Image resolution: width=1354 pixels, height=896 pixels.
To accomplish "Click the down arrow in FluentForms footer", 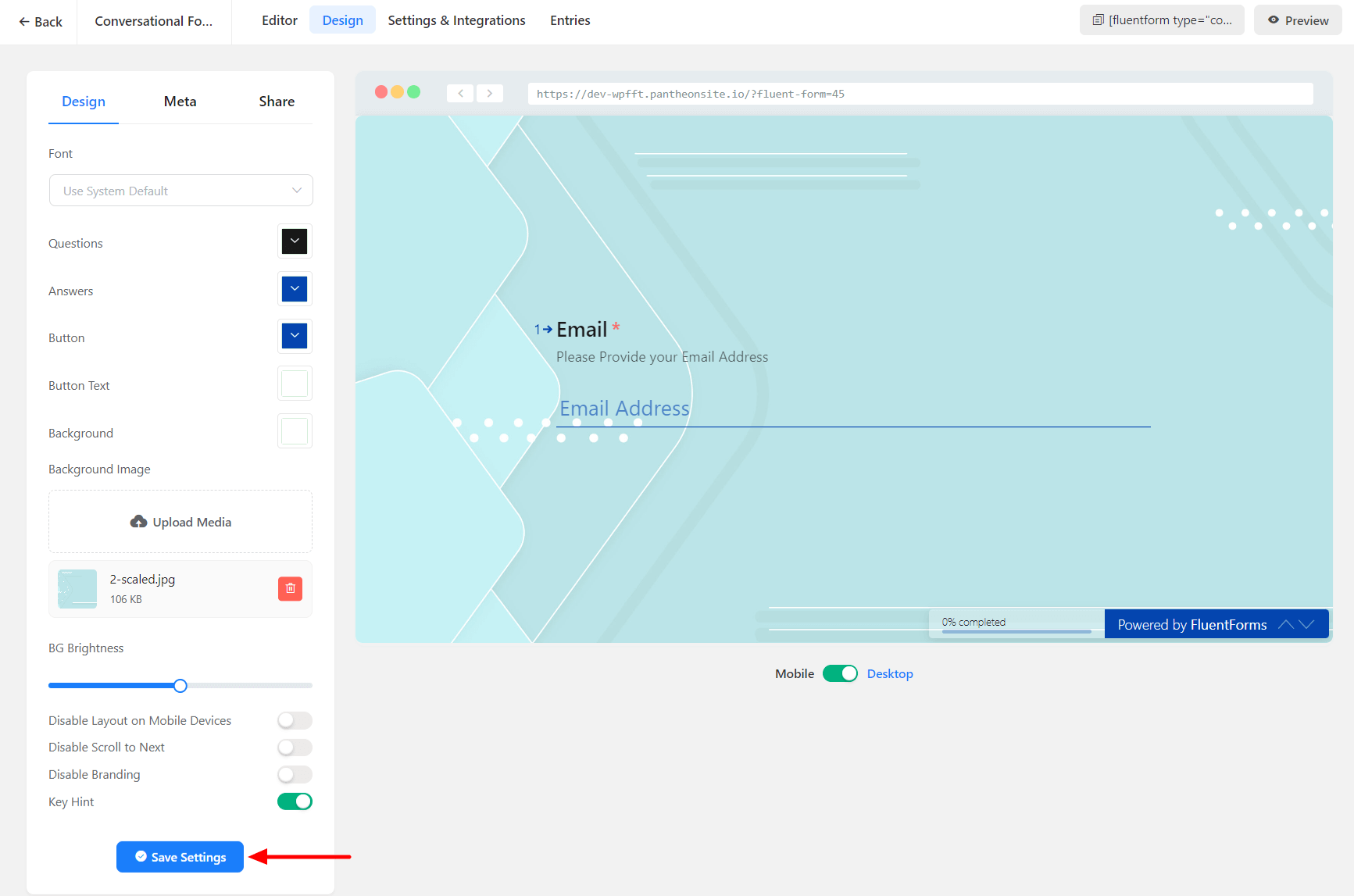I will pyautogui.click(x=1307, y=624).
